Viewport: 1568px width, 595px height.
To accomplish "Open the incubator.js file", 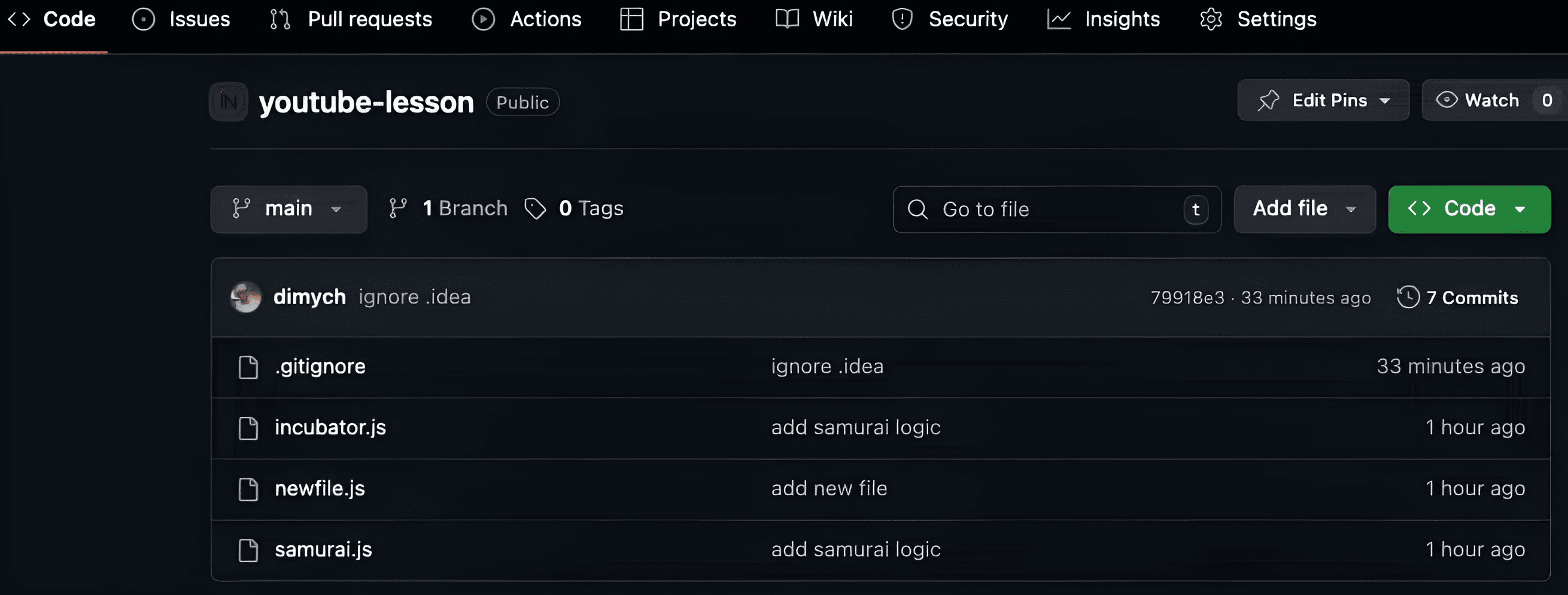I will [330, 427].
